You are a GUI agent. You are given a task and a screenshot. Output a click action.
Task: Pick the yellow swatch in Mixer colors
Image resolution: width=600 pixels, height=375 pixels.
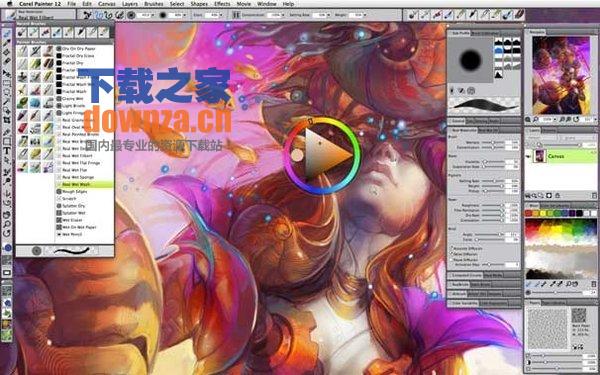[x=543, y=214]
